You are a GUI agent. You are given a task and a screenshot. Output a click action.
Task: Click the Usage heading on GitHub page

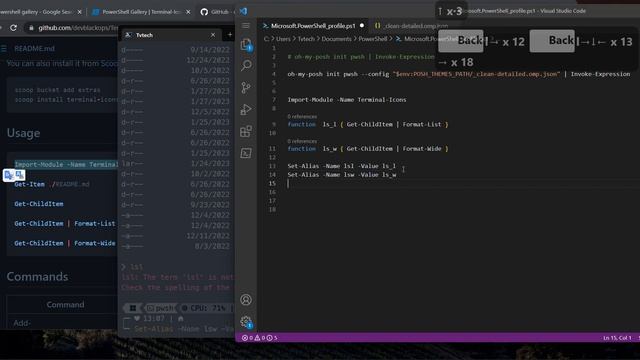23,133
